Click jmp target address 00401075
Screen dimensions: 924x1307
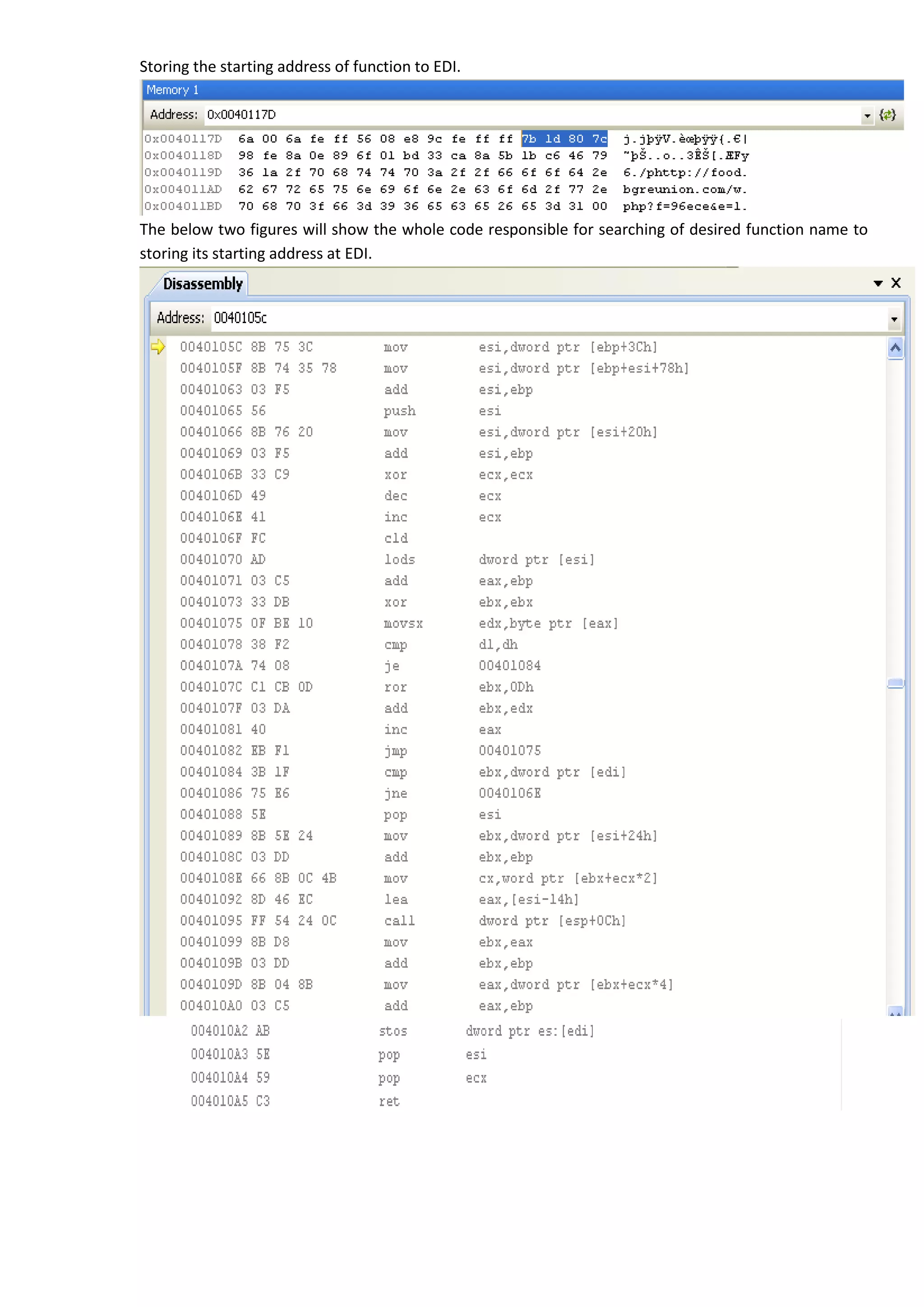(510, 750)
